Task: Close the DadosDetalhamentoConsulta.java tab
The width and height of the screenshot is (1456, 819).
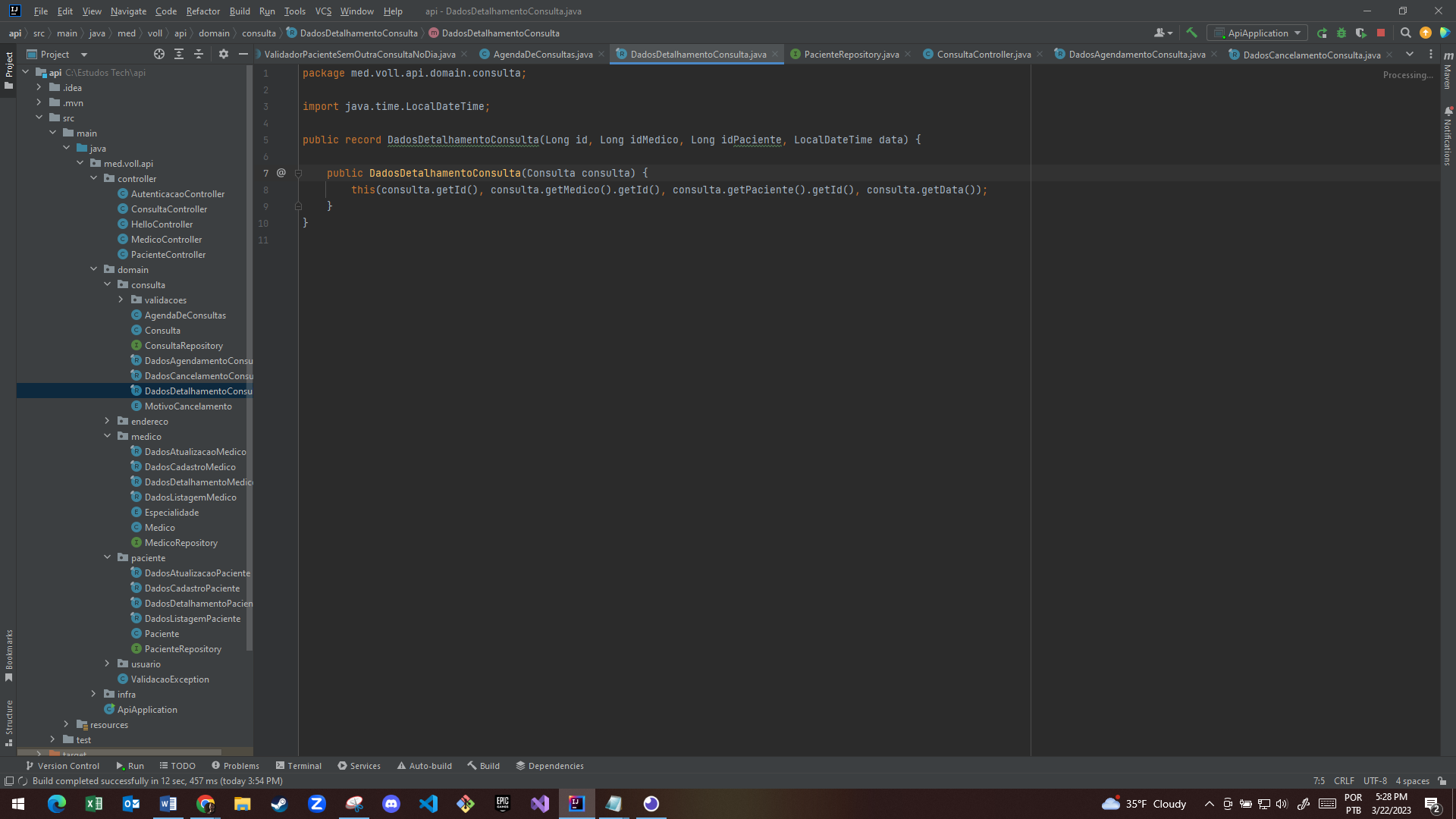Action: click(x=775, y=54)
